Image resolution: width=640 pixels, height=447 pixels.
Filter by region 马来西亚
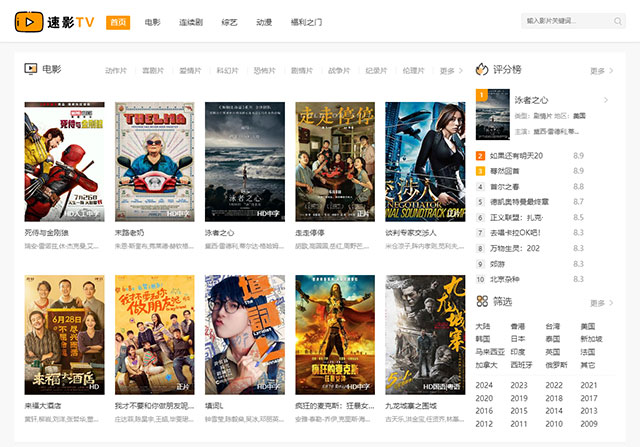(490, 352)
